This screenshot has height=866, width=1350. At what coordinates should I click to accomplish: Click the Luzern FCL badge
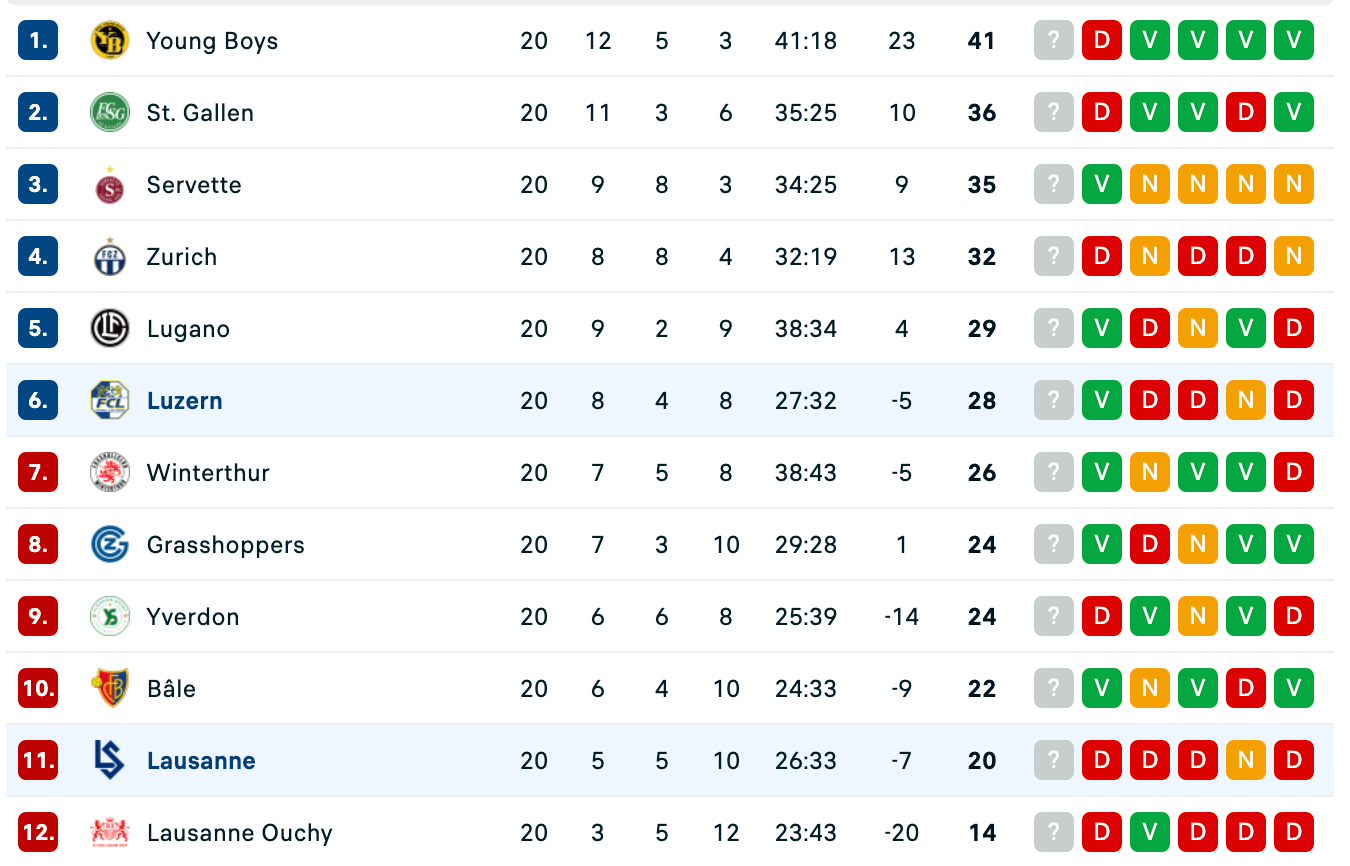click(x=109, y=401)
